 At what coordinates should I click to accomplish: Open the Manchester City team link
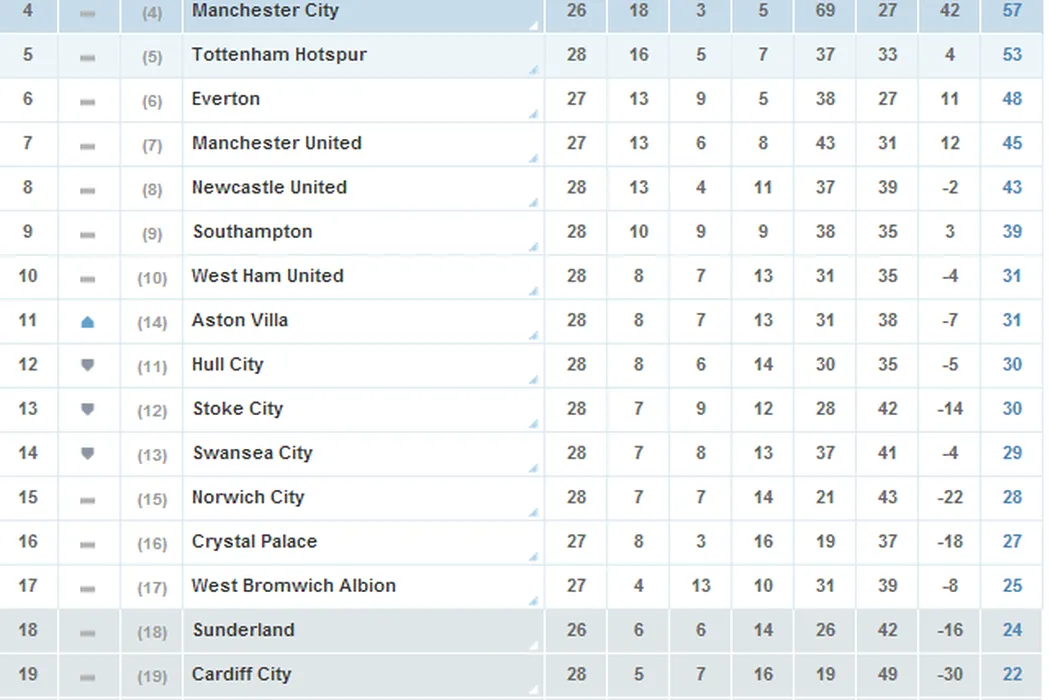[265, 11]
